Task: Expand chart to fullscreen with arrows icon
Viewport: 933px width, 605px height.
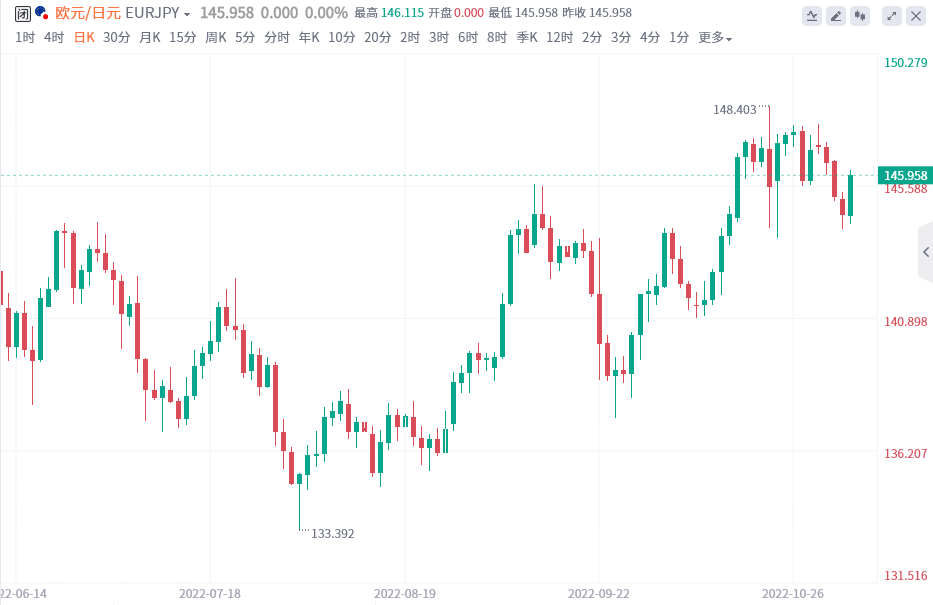Action: (892, 15)
